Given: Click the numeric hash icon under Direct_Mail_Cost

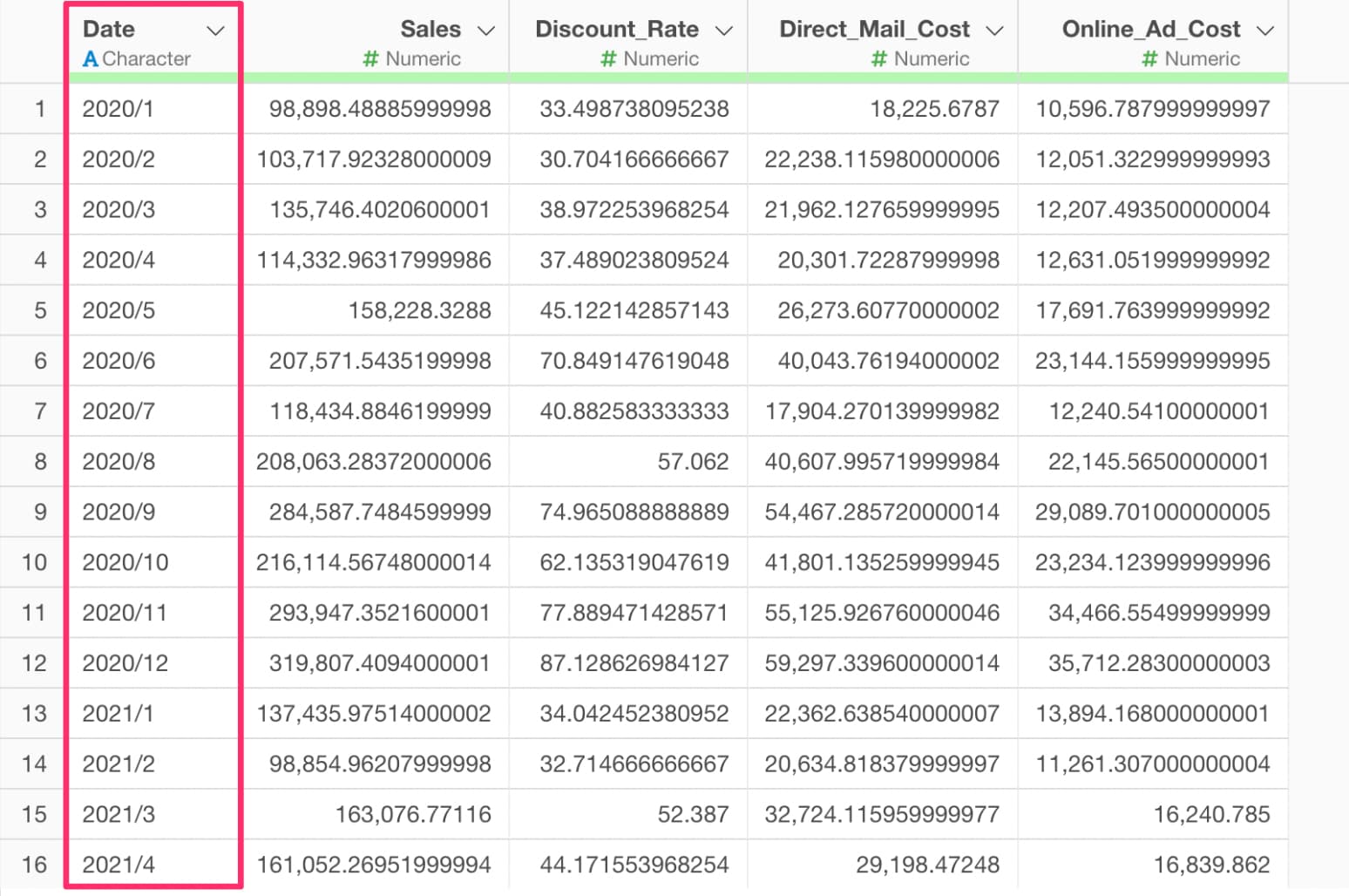Looking at the screenshot, I should [878, 59].
